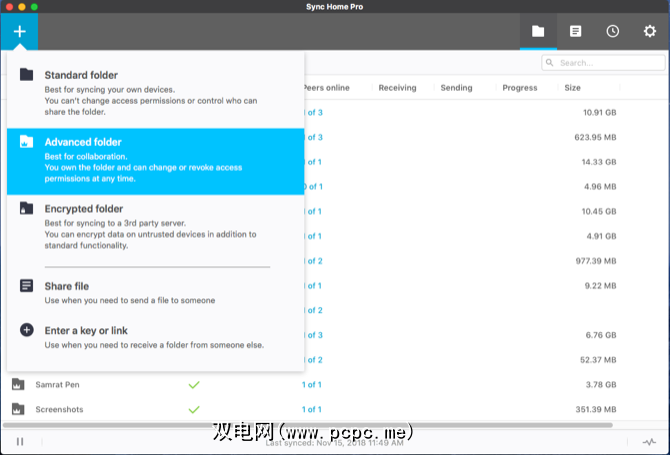Screen dimensions: 670x455
Task: Click the 4.91 GB size value
Action: [x=601, y=236]
